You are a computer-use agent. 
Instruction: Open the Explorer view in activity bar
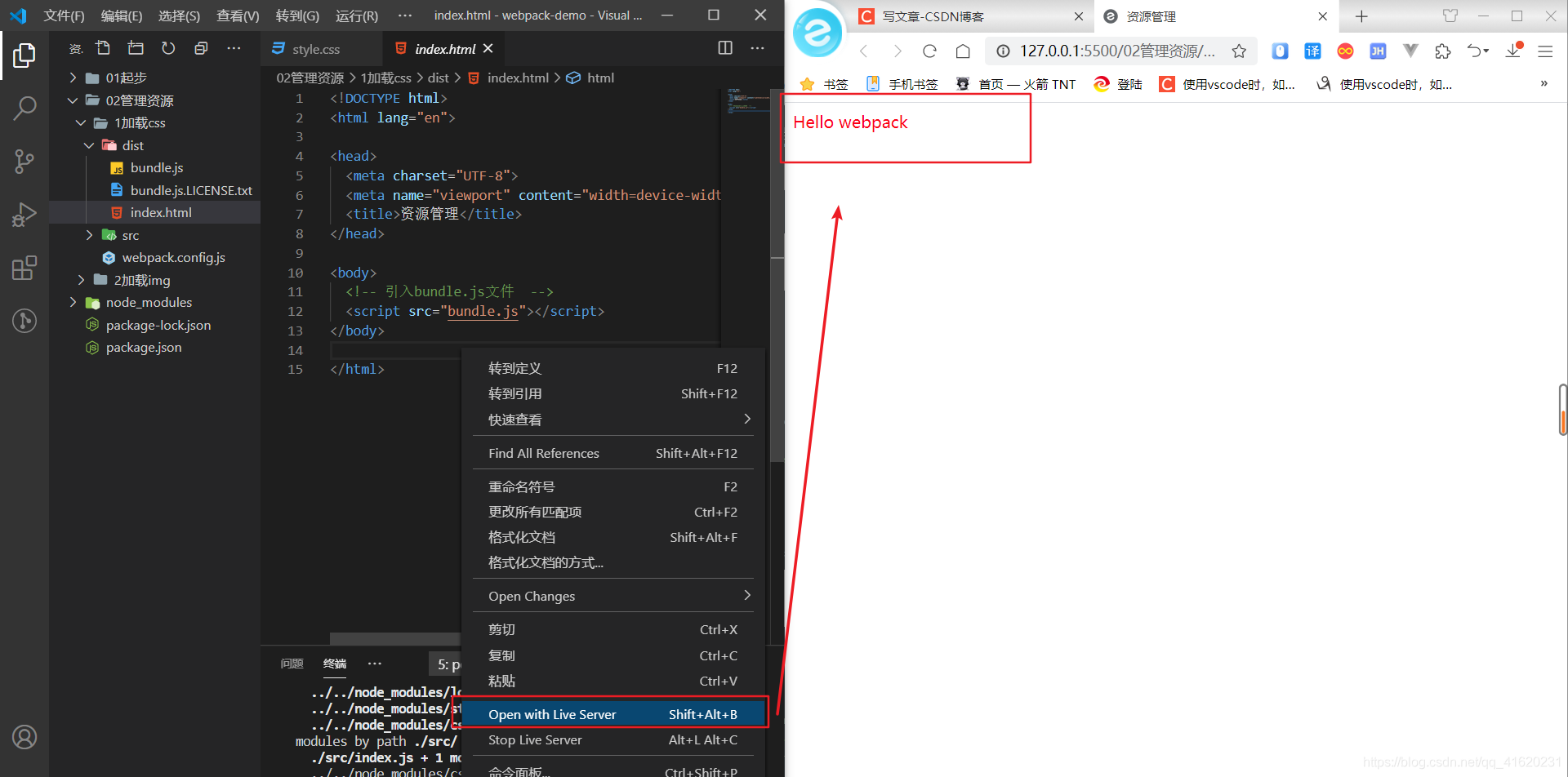24,55
